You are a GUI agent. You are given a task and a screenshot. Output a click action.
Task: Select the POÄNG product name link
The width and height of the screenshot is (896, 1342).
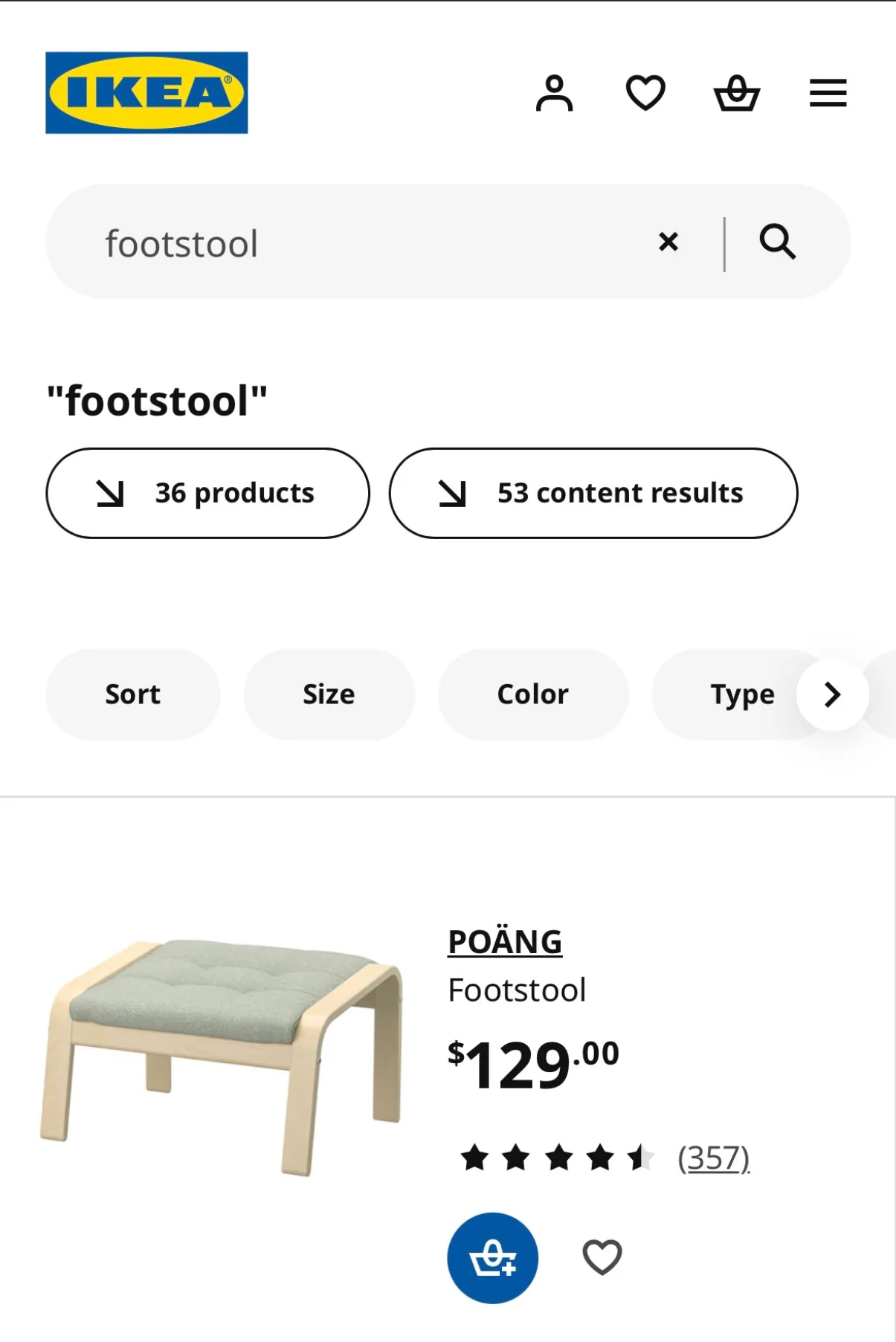pos(505,941)
